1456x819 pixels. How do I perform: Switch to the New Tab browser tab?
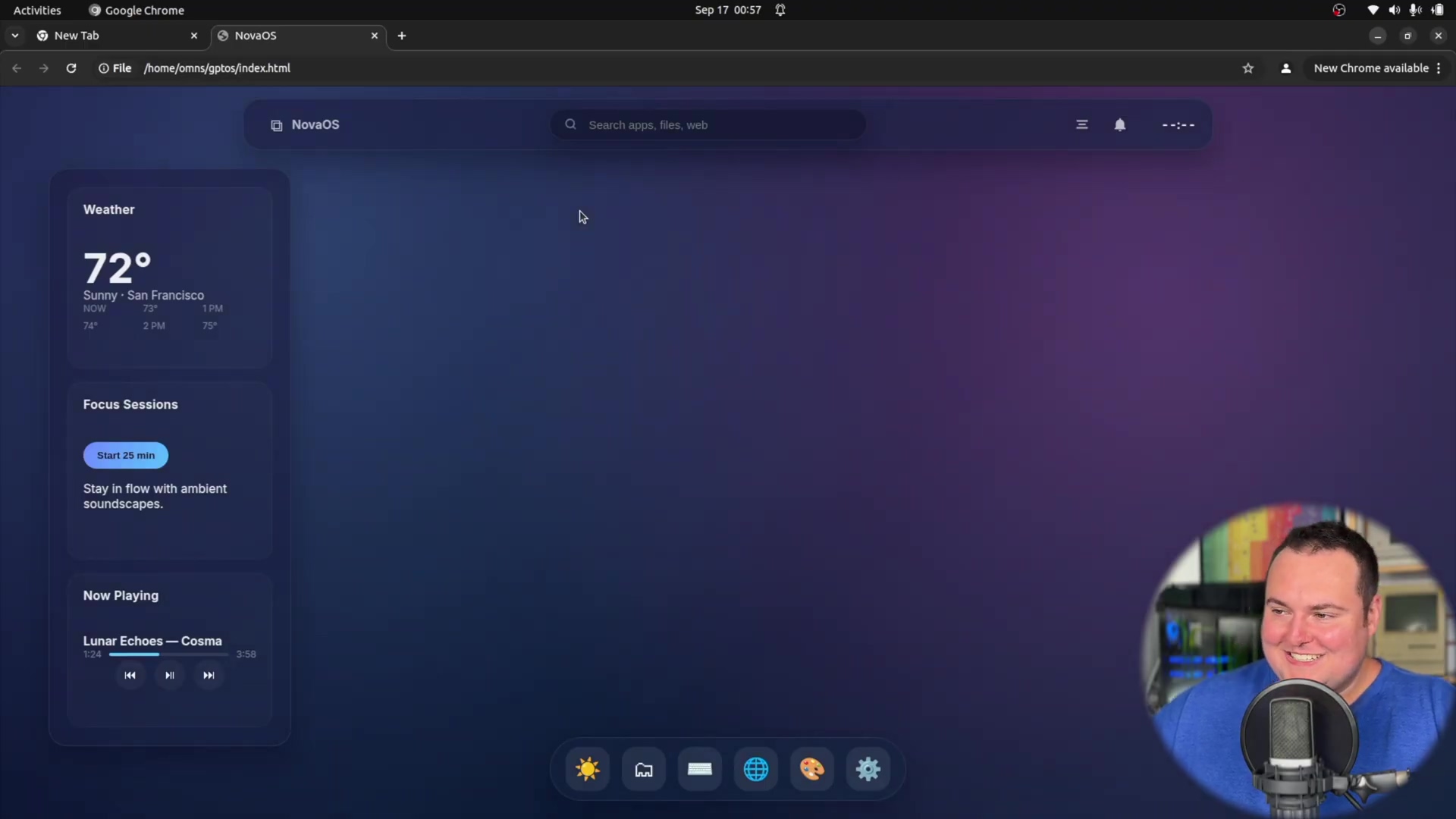pos(118,36)
